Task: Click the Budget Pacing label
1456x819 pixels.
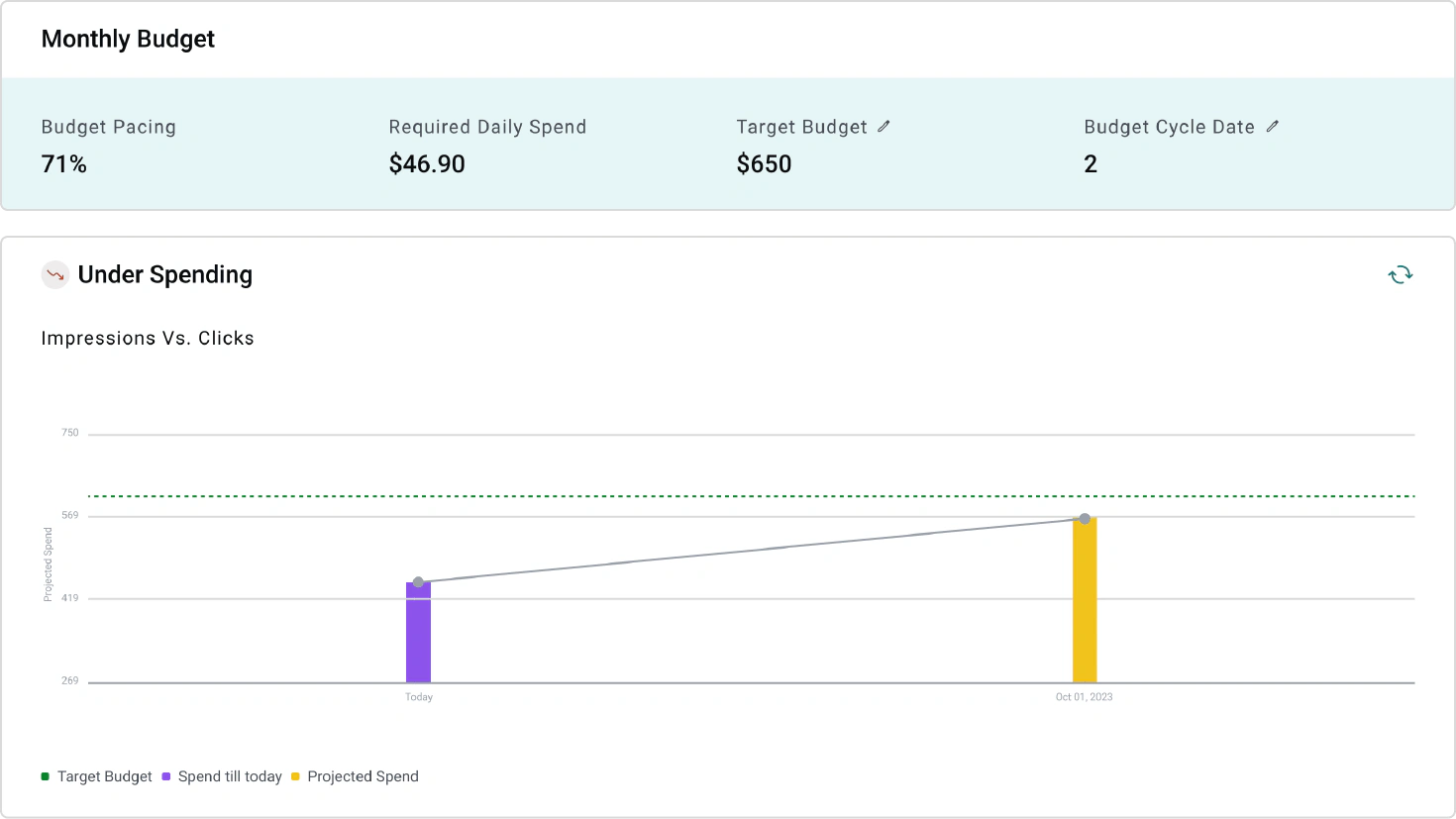Action: click(x=109, y=127)
